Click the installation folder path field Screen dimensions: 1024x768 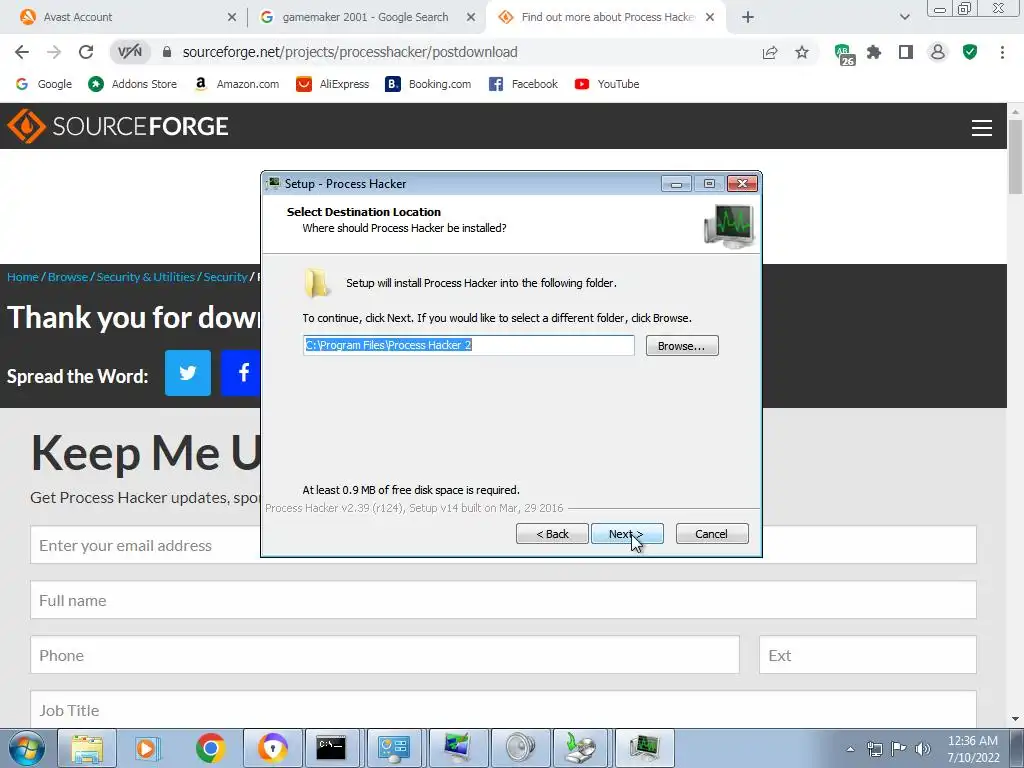[x=468, y=345]
